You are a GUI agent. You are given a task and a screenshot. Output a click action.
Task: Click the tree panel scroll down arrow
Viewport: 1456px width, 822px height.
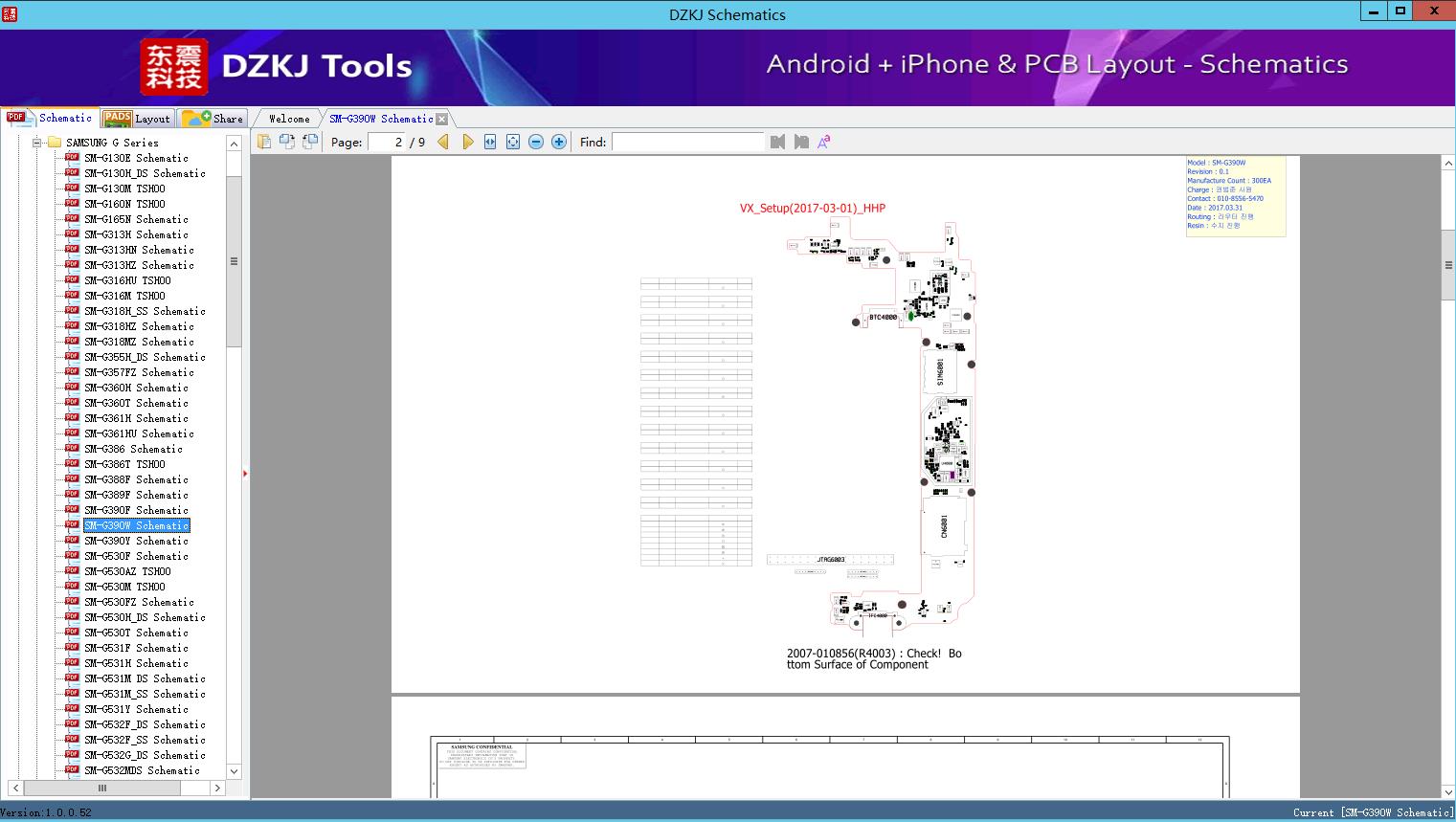[234, 770]
